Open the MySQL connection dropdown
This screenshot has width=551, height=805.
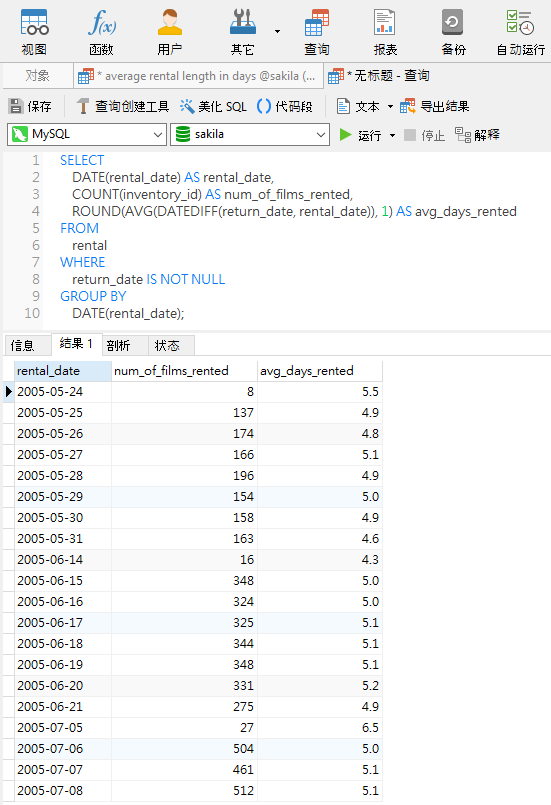point(87,135)
